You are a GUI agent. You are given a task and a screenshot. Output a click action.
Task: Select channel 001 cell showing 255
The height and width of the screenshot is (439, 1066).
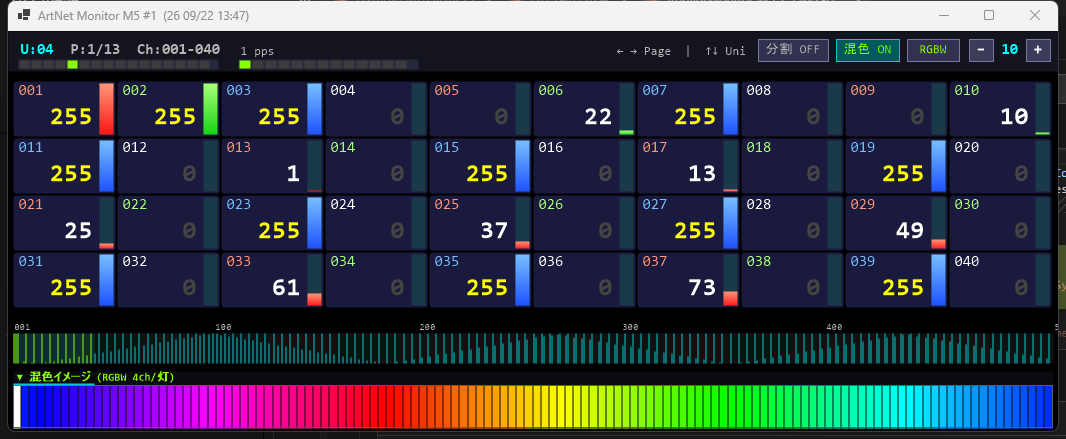point(65,109)
